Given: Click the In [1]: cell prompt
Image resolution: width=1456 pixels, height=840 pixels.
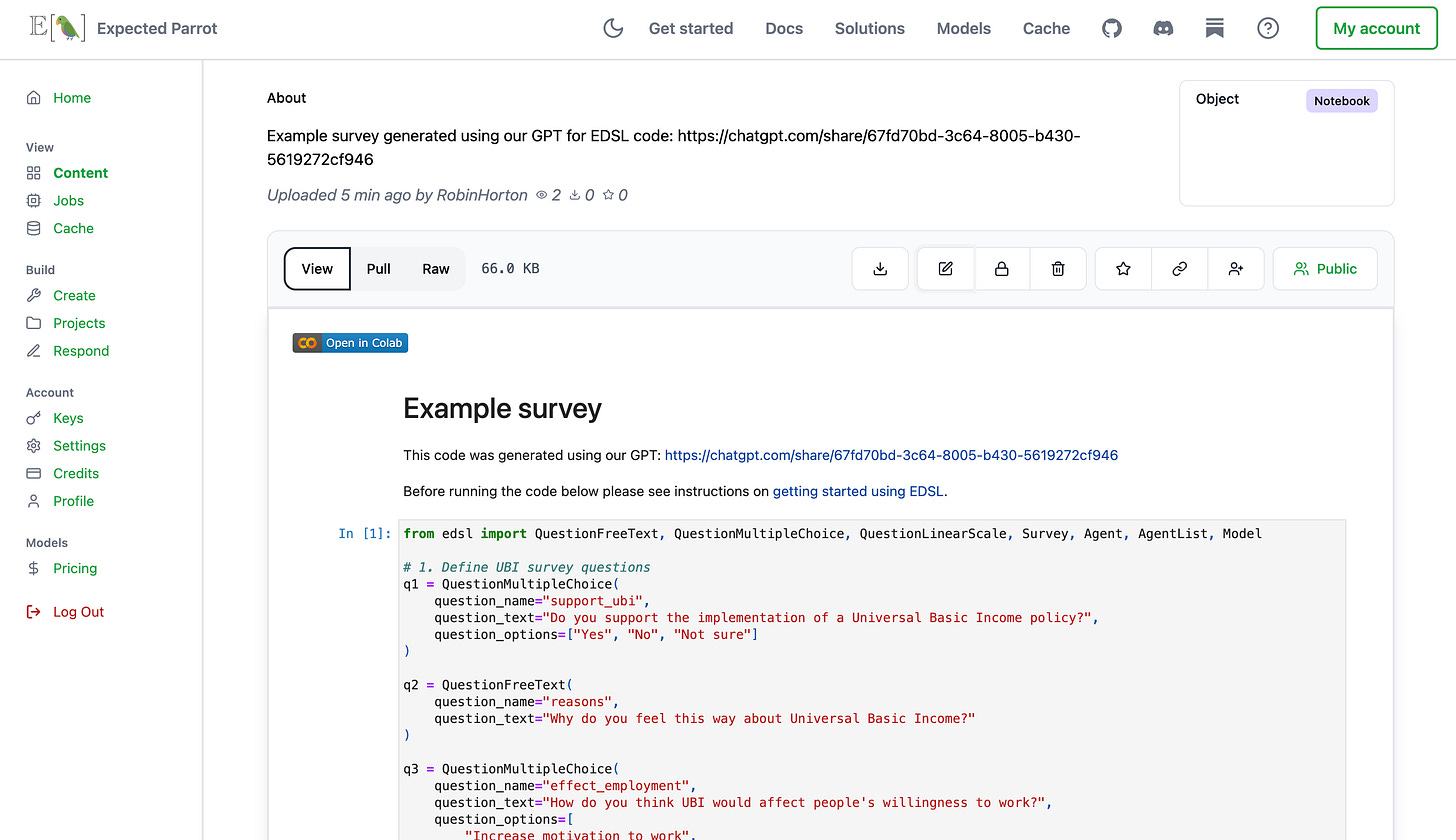Looking at the screenshot, I should click(x=365, y=534).
